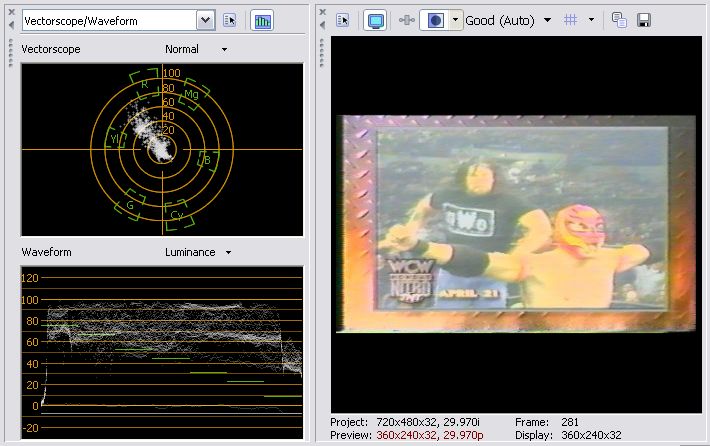Click the luminance waveform display

162,352
